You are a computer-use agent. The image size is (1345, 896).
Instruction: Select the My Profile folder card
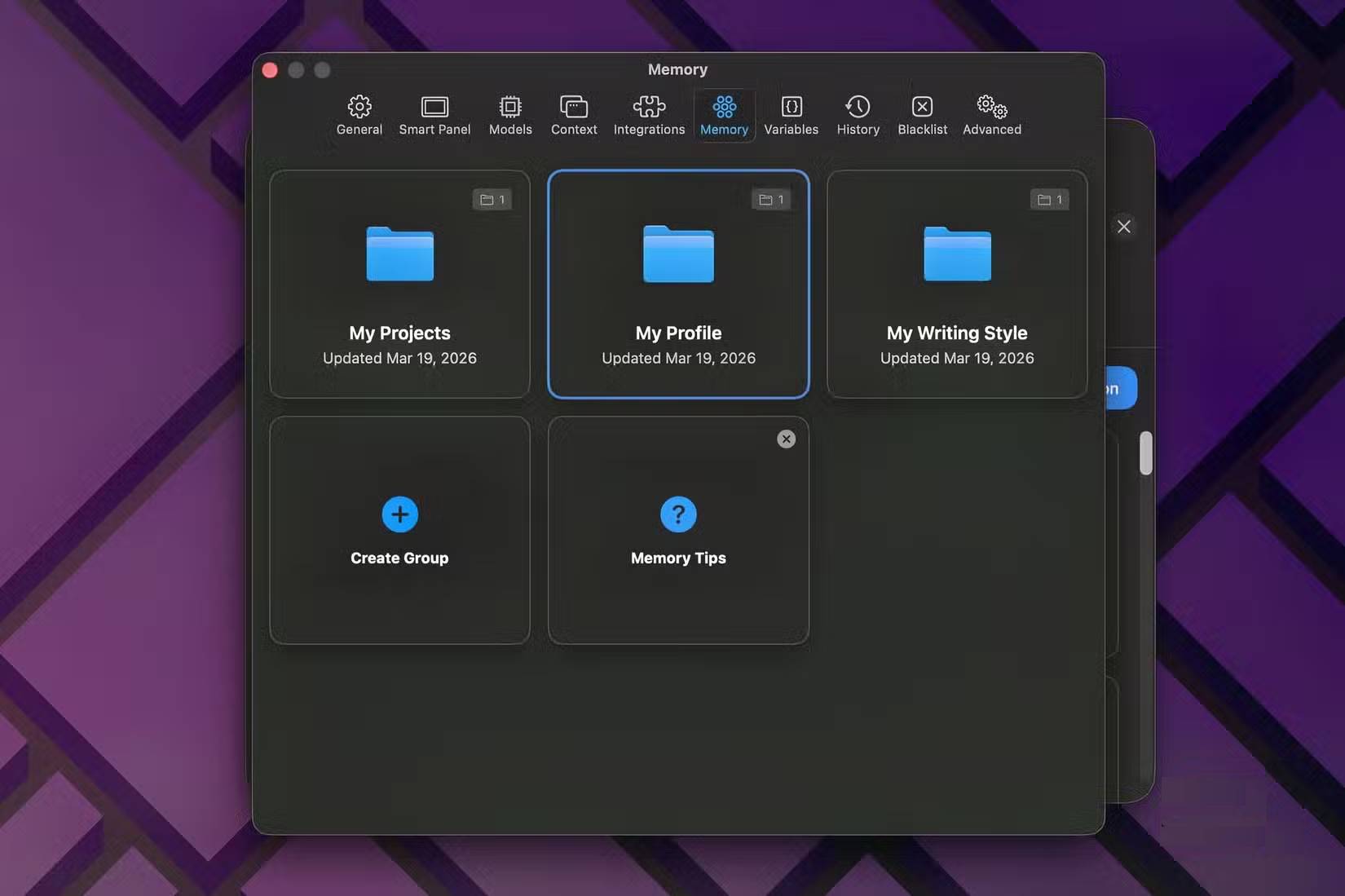(678, 284)
